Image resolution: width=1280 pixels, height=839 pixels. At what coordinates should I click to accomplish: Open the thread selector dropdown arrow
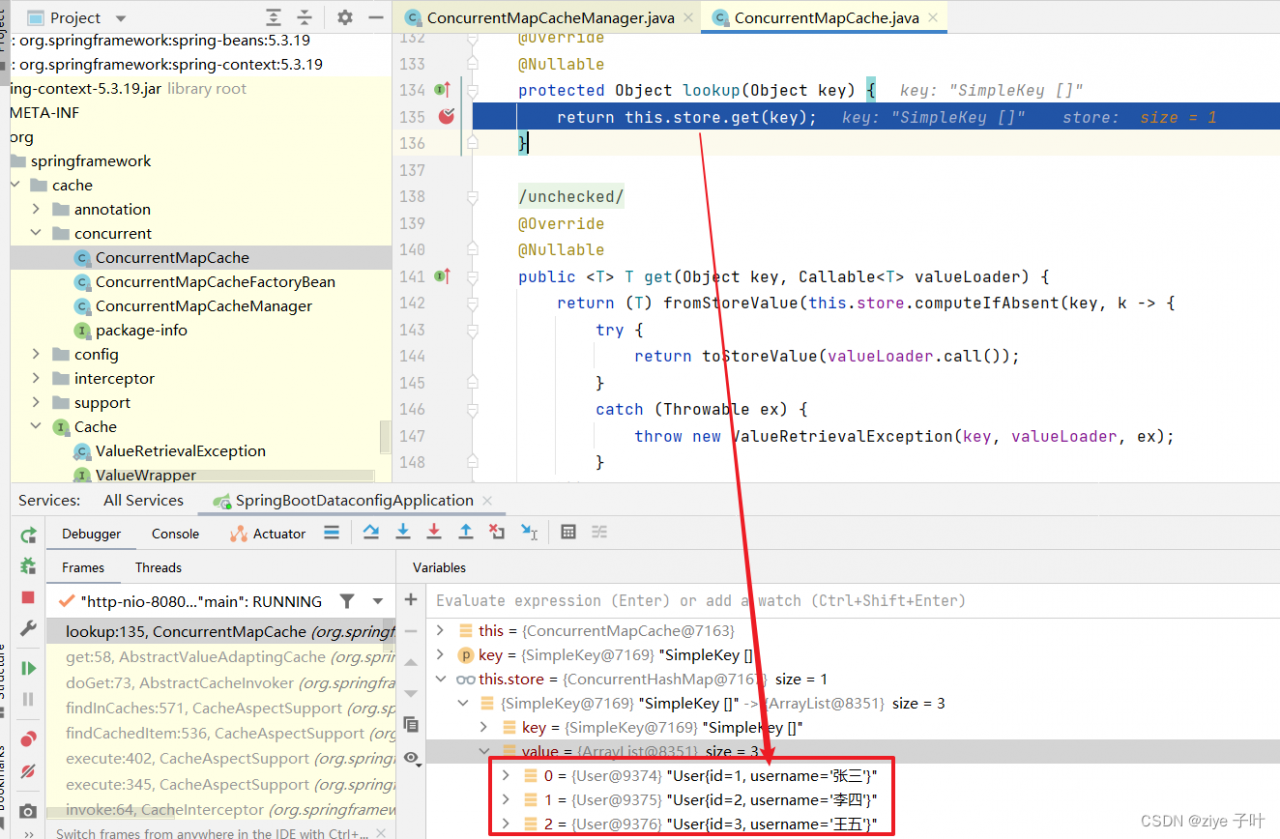pos(378,601)
